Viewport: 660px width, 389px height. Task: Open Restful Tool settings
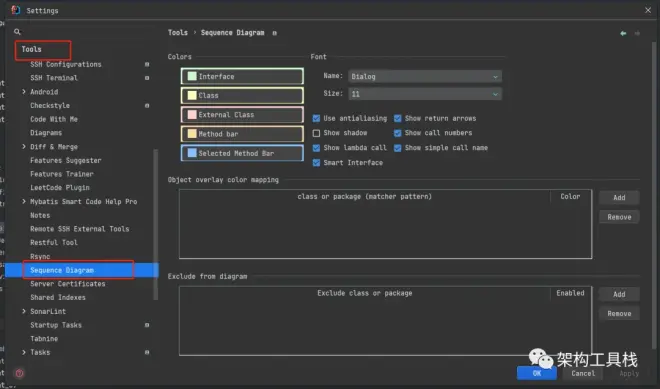[54, 242]
